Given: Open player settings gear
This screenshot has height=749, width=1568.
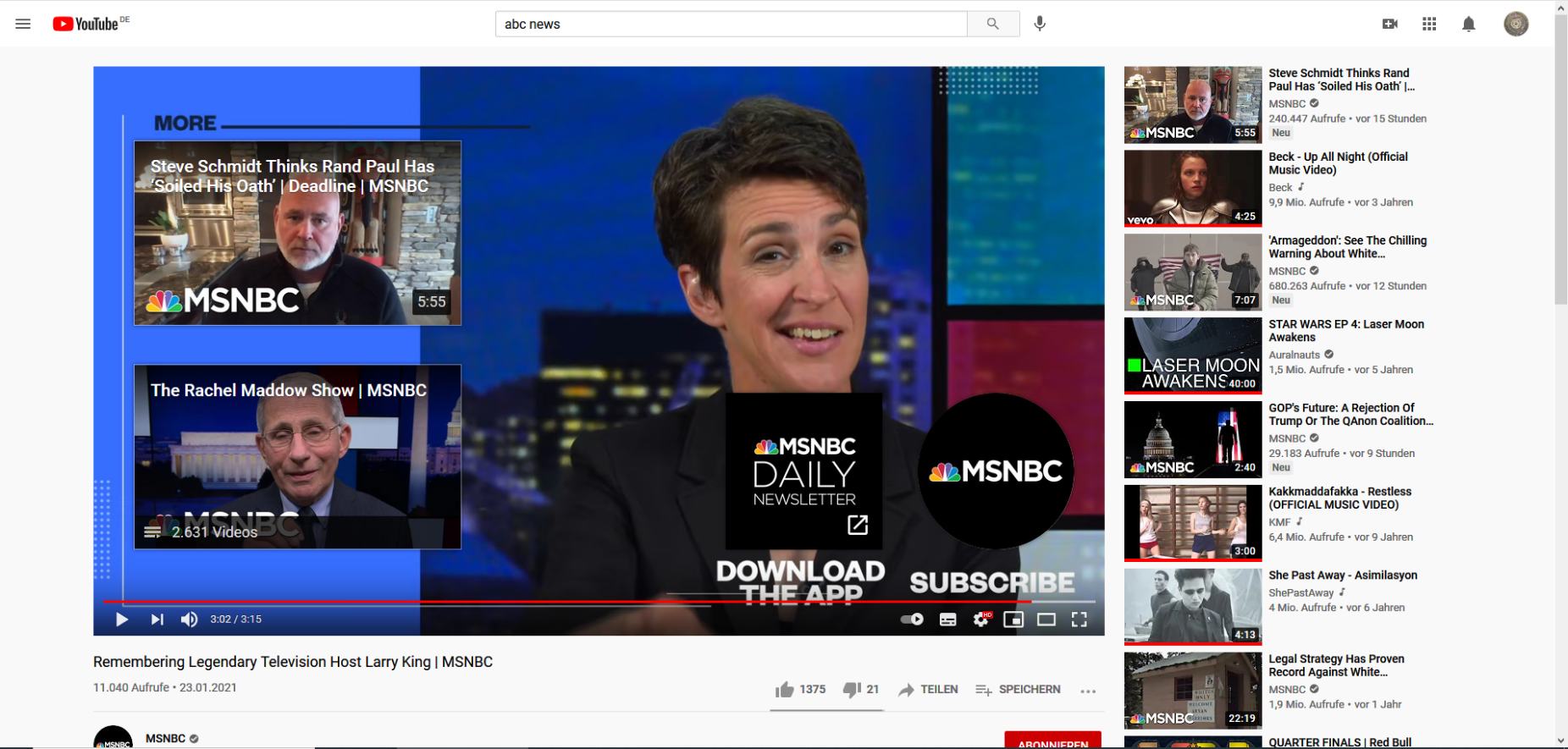Looking at the screenshot, I should pos(981,619).
